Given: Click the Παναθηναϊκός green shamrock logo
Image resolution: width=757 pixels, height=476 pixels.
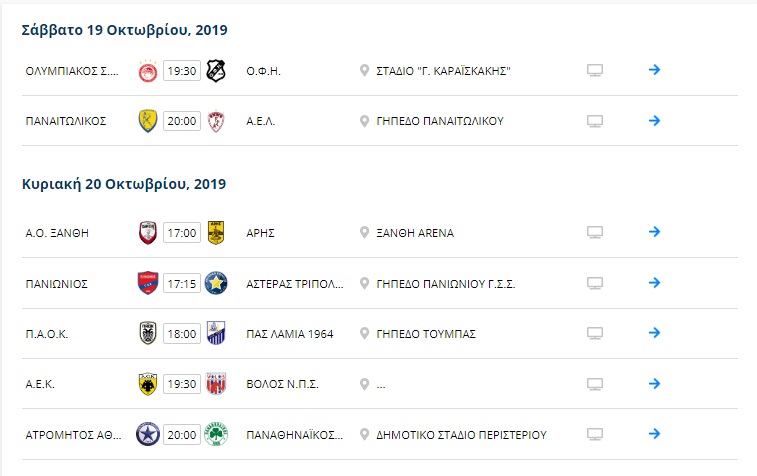Looking at the screenshot, I should pos(216,434).
